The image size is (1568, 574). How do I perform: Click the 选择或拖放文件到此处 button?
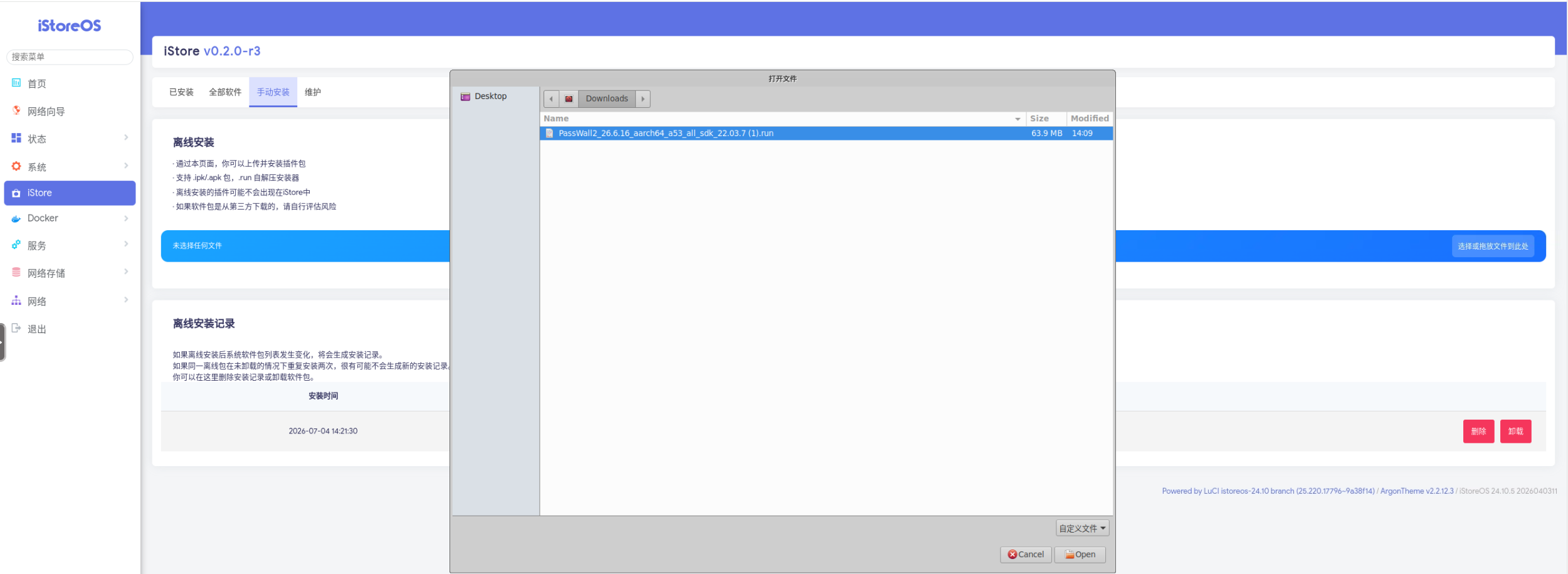pos(1492,247)
